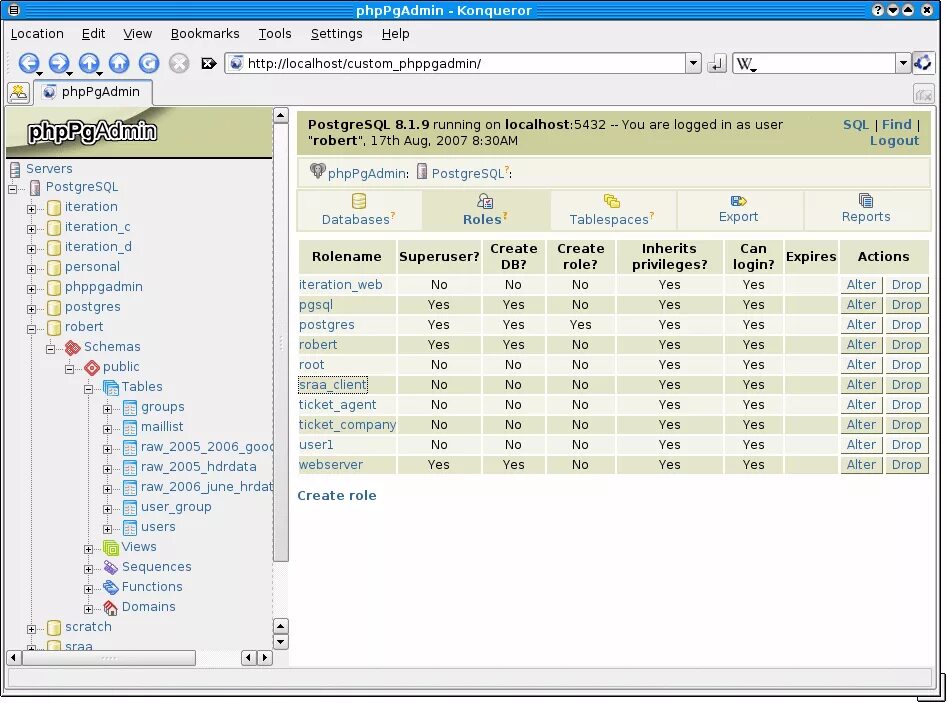Viewport: 947px width, 703px height.
Task: Click the Tablespaces tab icon
Action: (612, 201)
